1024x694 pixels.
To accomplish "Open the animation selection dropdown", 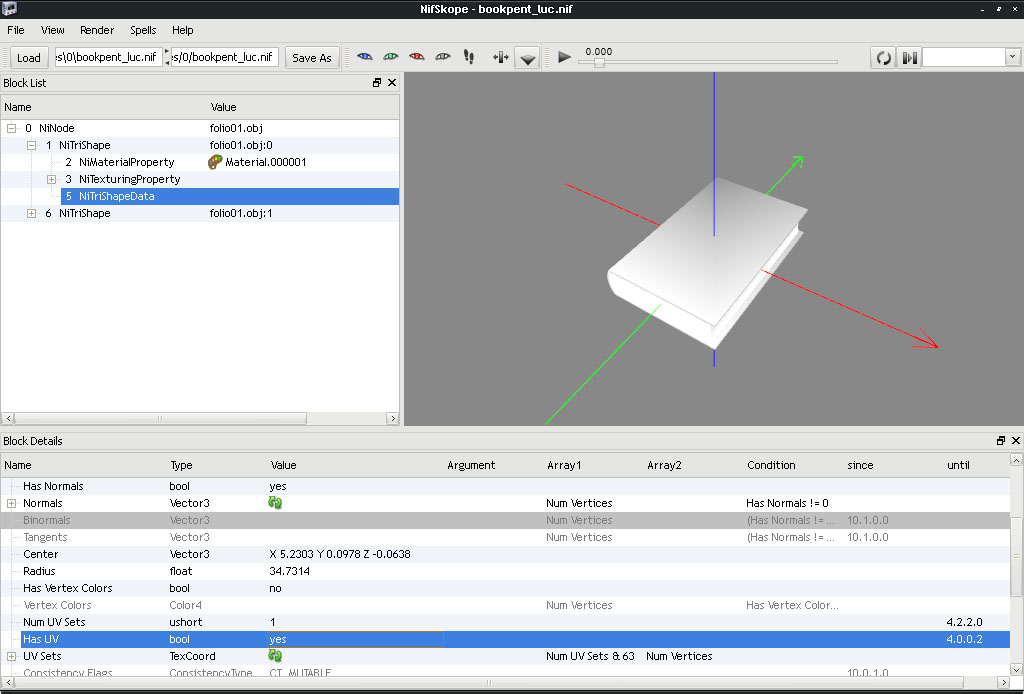I will click(1011, 58).
